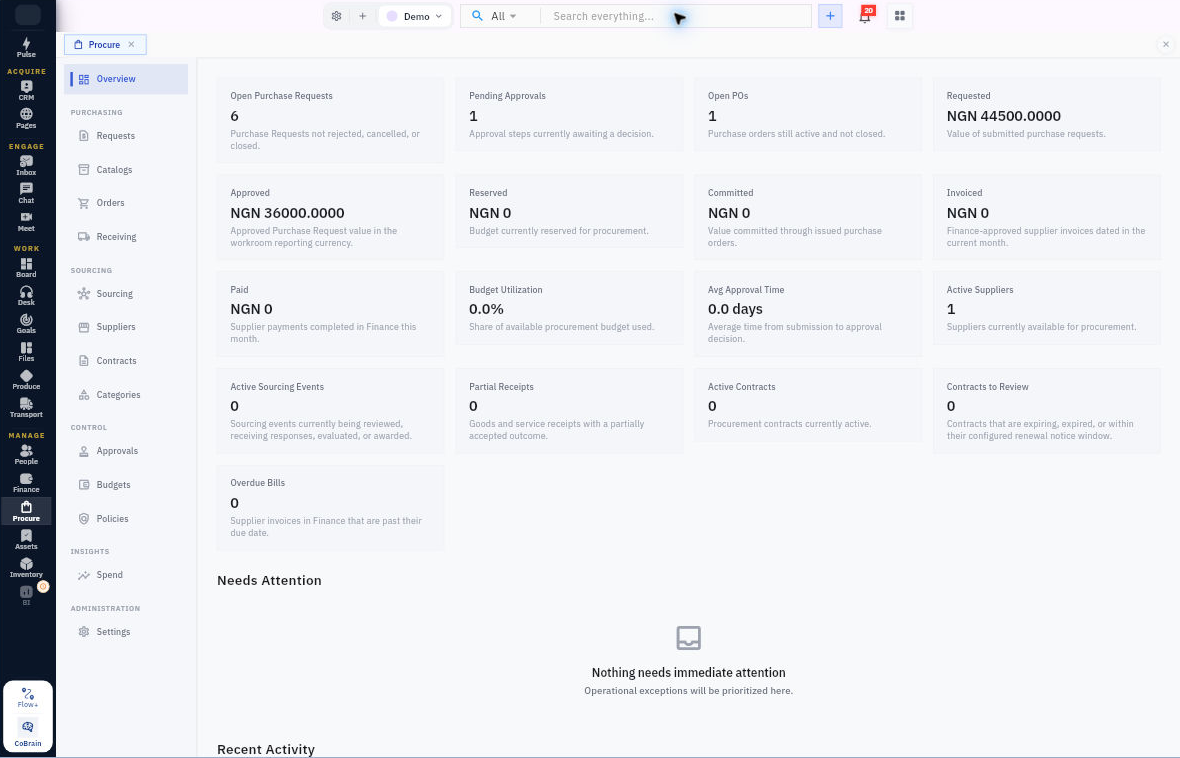This screenshot has height=758, width=1180.
Task: Open the Chat module icon
Action: click(26, 193)
